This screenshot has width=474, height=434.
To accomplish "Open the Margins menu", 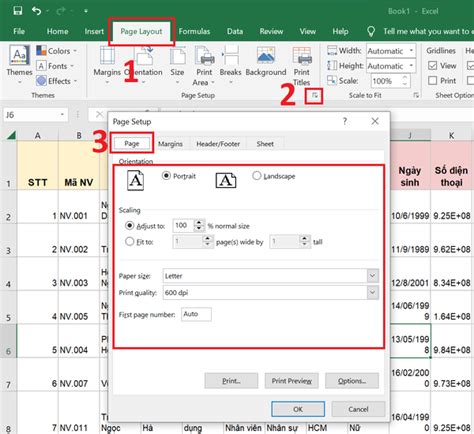I will (x=107, y=64).
